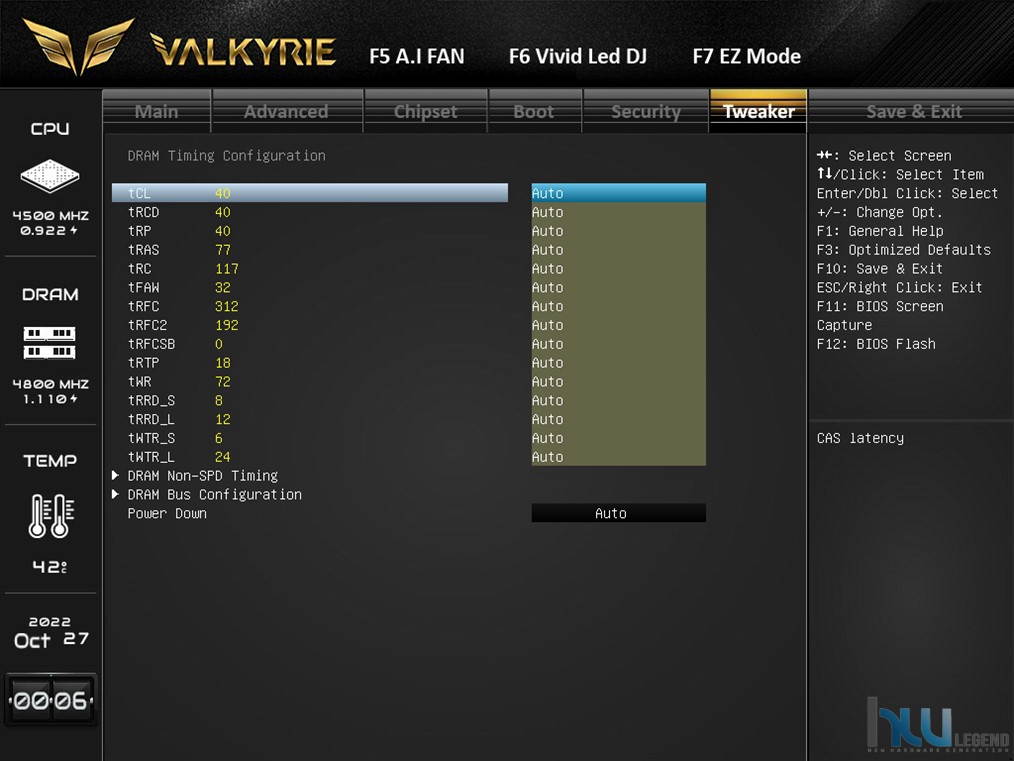Select the tRFC row showing 312
The height and width of the screenshot is (761, 1014).
[x=310, y=306]
